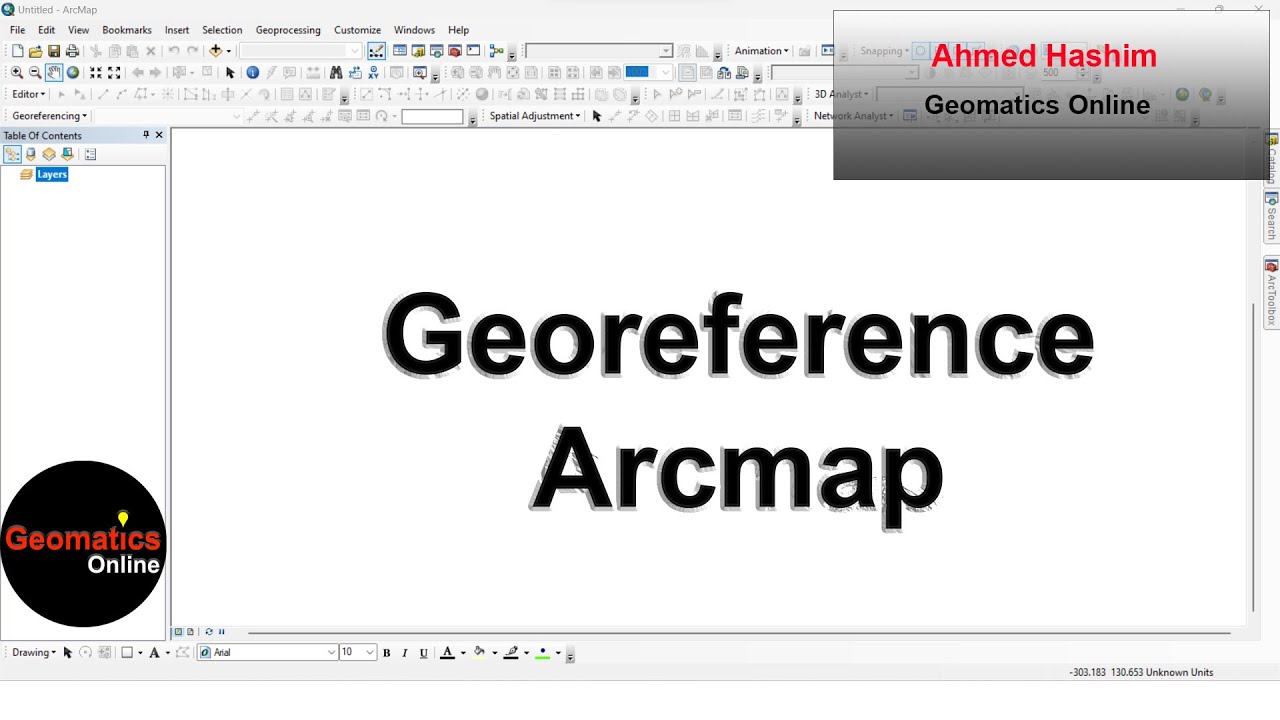
Task: Open the Bookmarks menu
Action: (127, 30)
